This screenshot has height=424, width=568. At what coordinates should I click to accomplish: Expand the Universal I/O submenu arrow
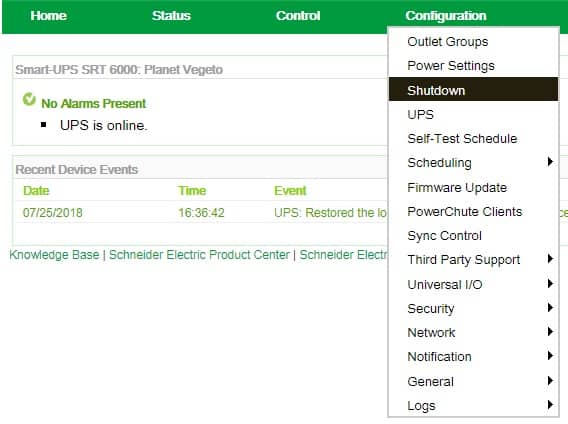550,283
